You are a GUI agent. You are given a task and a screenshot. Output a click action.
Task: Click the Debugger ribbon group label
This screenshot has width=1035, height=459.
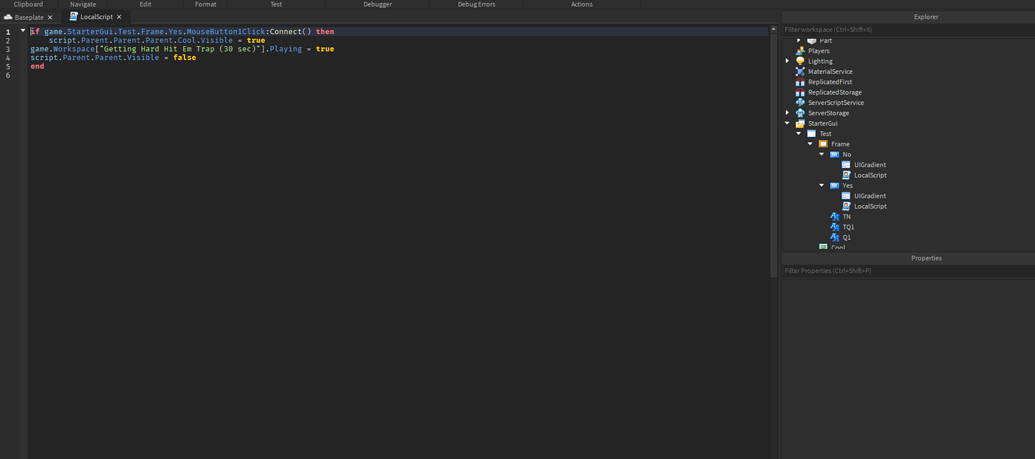[378, 4]
